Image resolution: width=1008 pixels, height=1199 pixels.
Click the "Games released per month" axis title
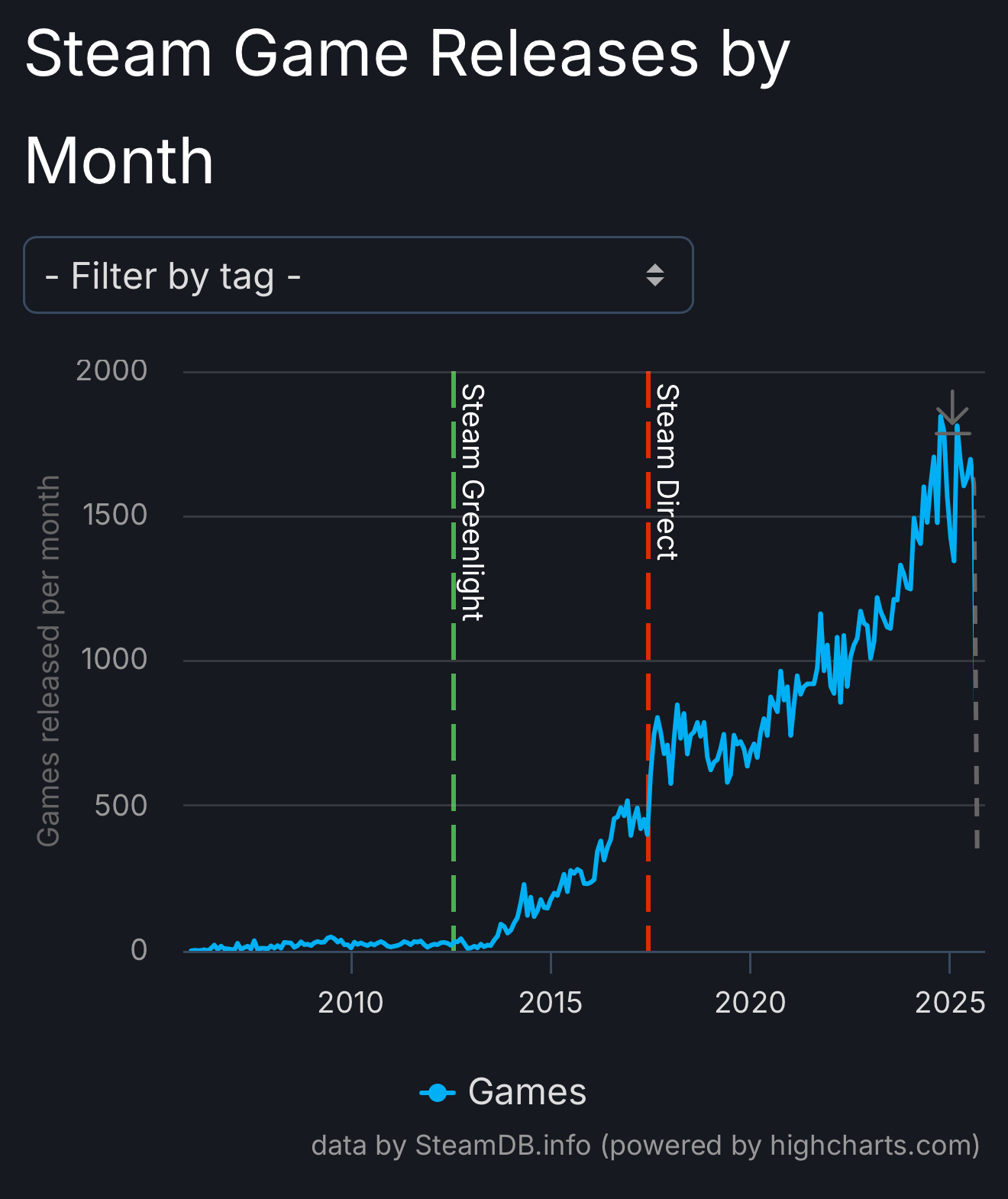tap(48, 661)
